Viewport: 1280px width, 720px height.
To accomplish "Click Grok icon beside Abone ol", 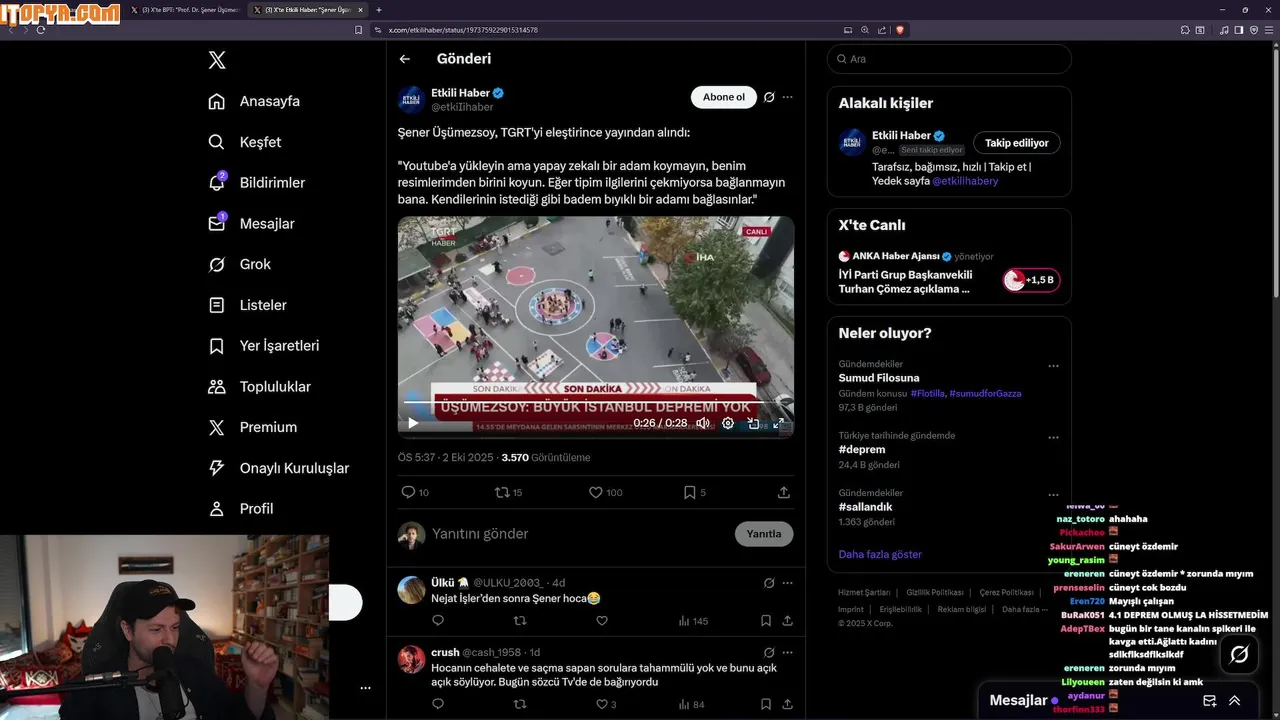I will pyautogui.click(x=769, y=97).
